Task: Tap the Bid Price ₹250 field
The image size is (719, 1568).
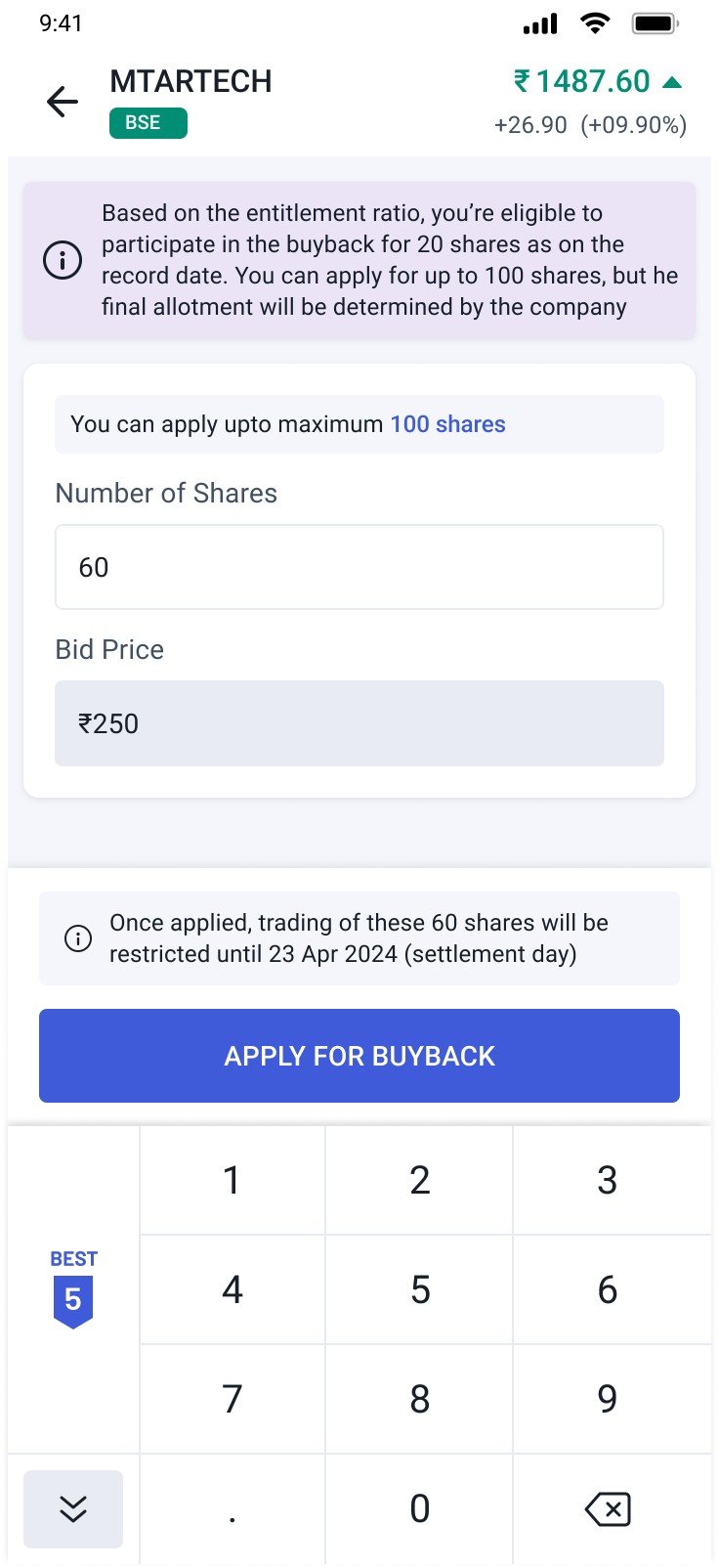Action: point(359,723)
